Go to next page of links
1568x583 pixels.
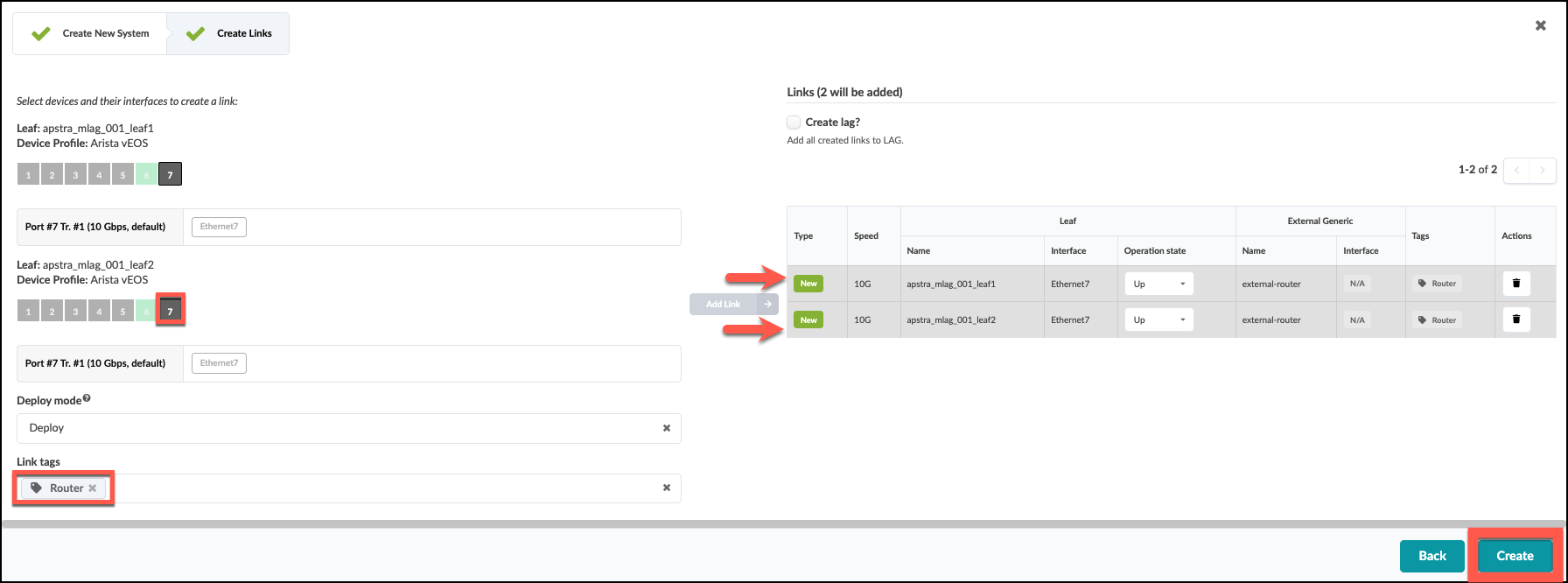[1543, 170]
